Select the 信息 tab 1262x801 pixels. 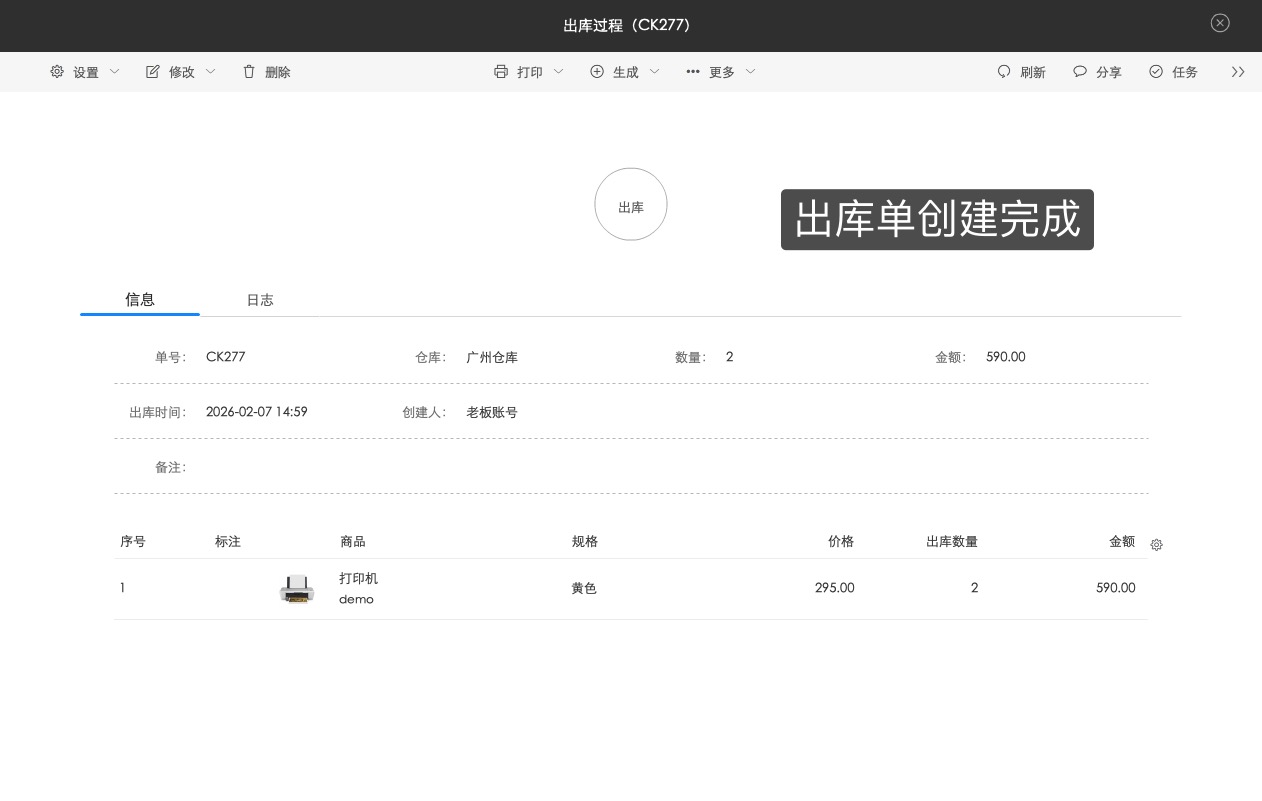[139, 299]
